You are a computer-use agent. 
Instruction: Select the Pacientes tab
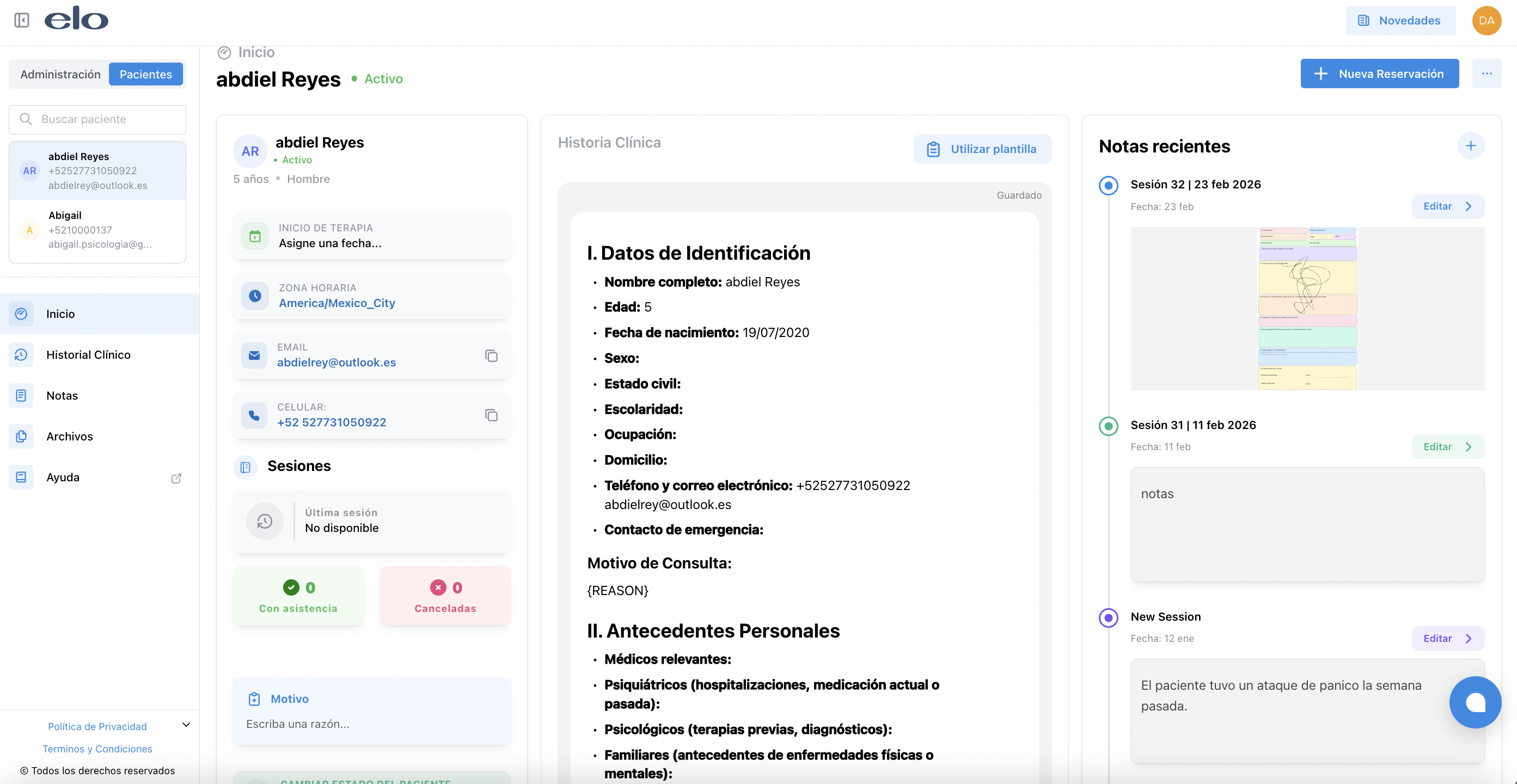click(x=145, y=74)
